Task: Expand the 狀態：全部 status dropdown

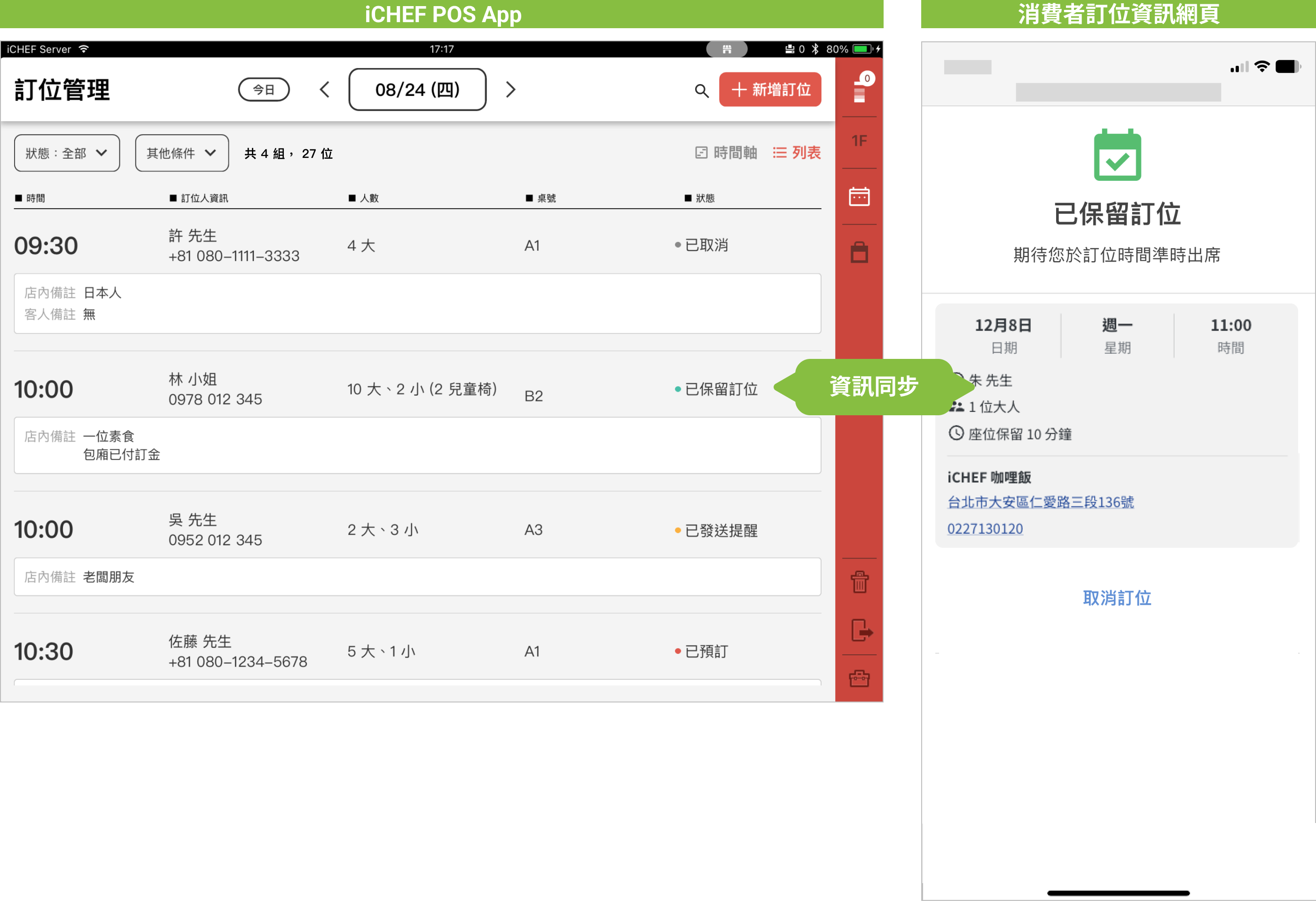Action: [x=67, y=153]
